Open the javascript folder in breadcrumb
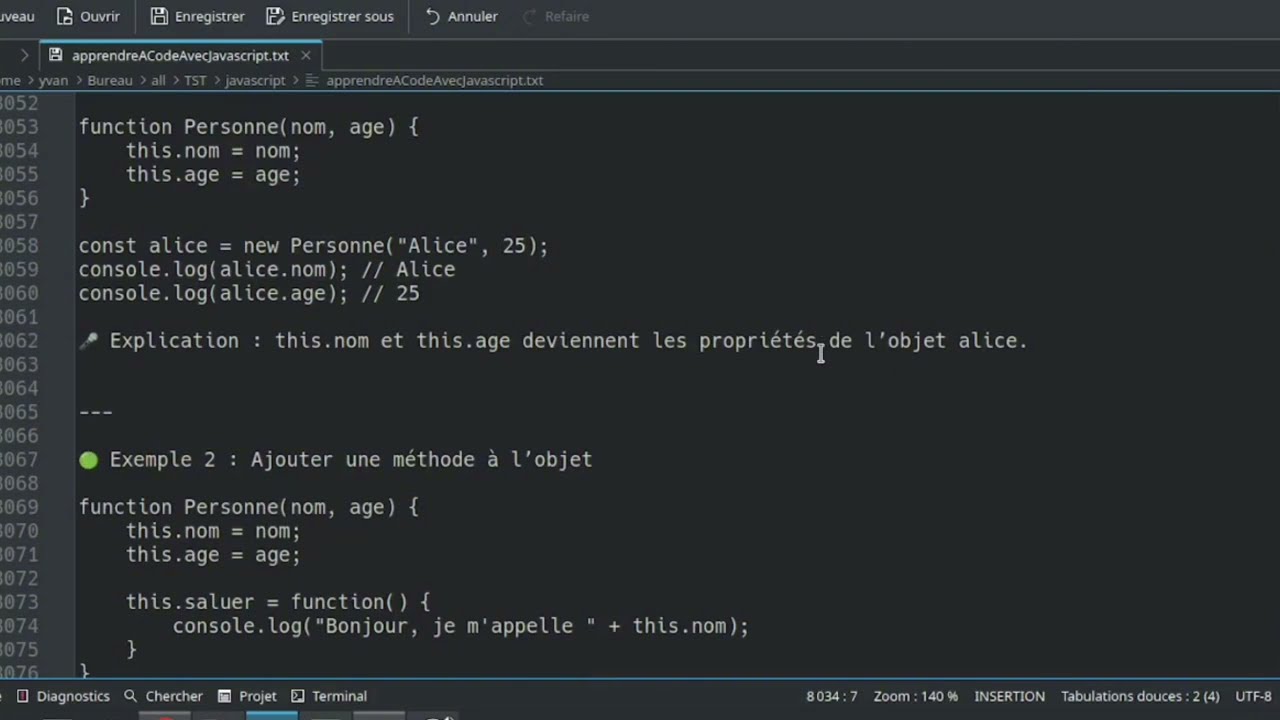 click(x=255, y=80)
